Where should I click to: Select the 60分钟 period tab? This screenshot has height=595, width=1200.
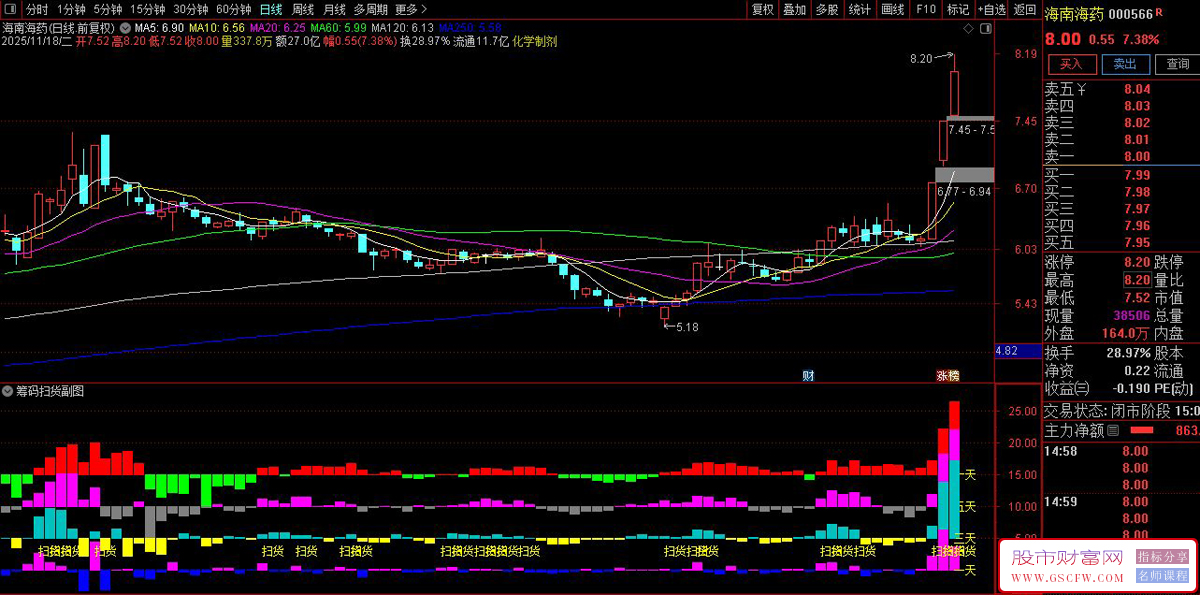click(234, 9)
